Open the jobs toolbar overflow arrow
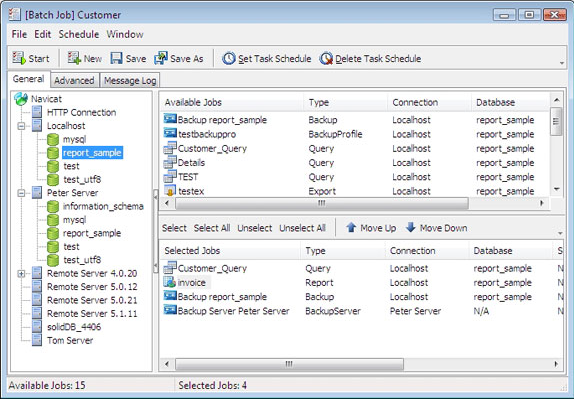The image size is (574, 399). 560,233
